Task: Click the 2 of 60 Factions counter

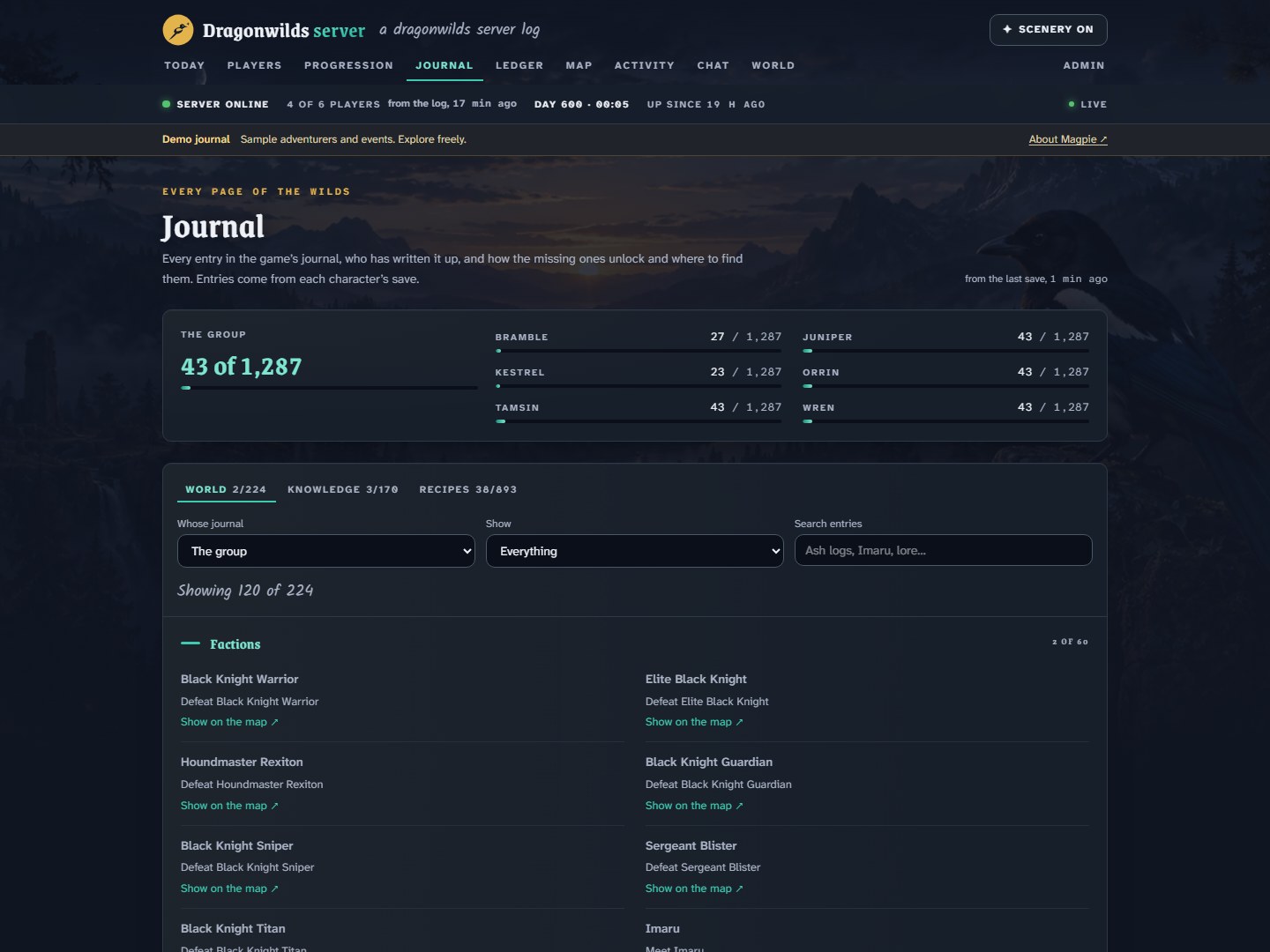Action: [1070, 642]
